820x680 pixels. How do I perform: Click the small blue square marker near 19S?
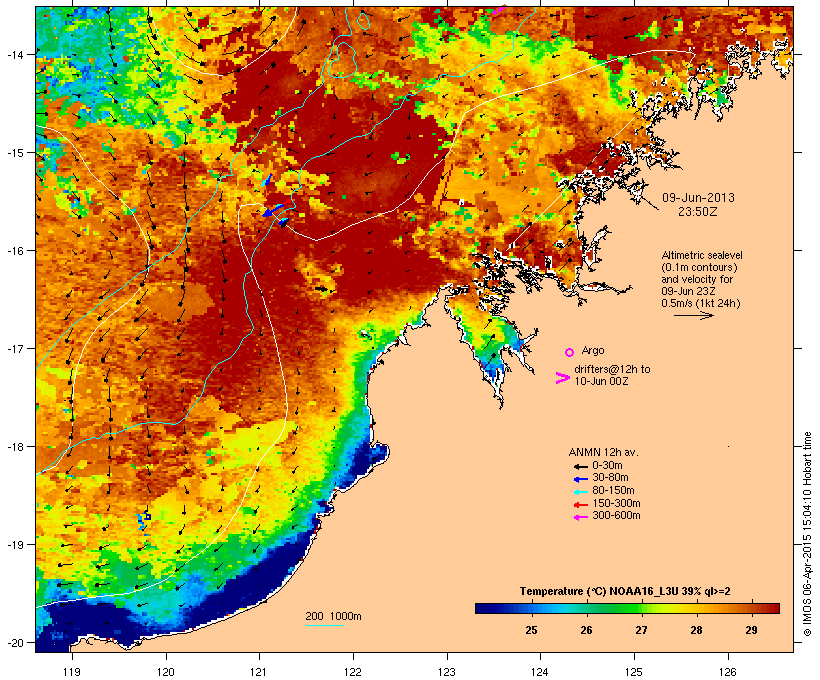pos(147,517)
